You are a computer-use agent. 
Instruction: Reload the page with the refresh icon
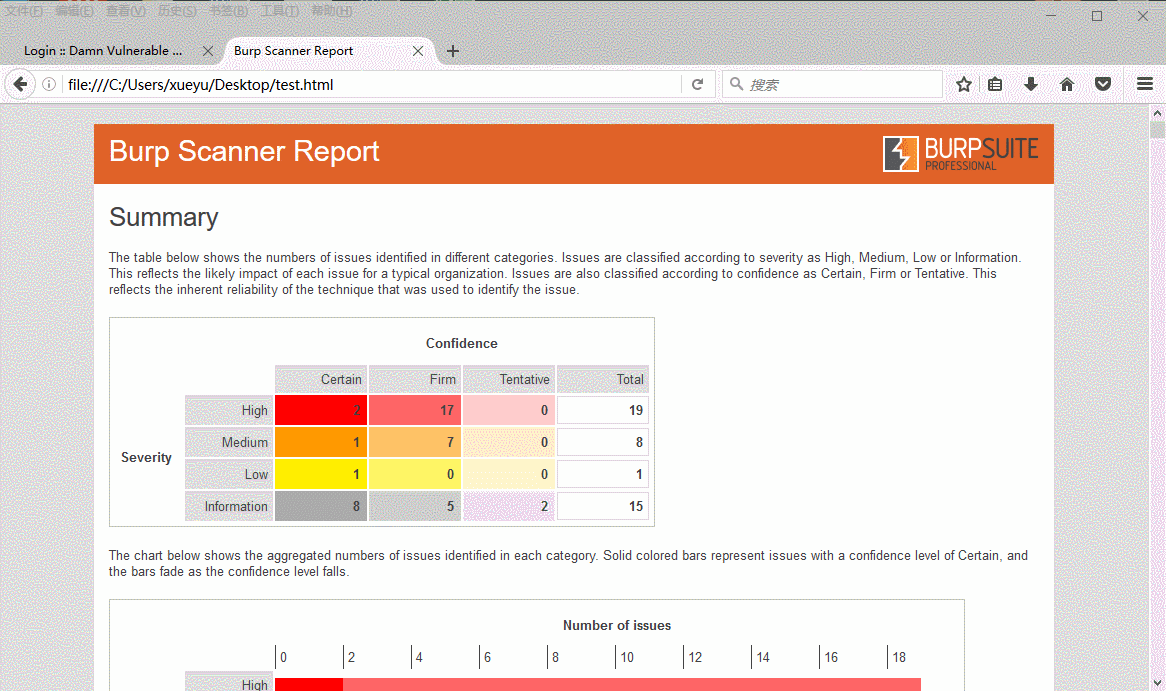(698, 84)
